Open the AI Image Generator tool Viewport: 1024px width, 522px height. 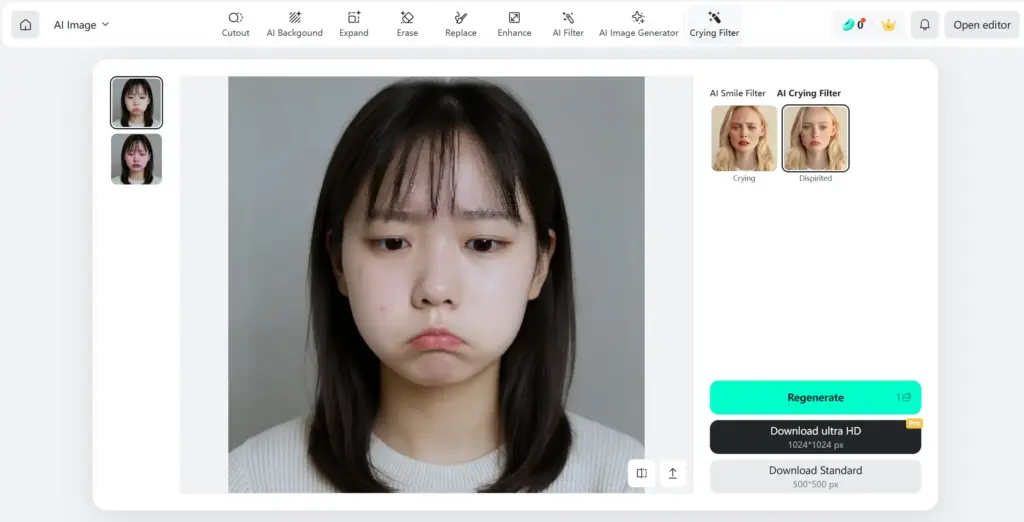pyautogui.click(x=639, y=25)
